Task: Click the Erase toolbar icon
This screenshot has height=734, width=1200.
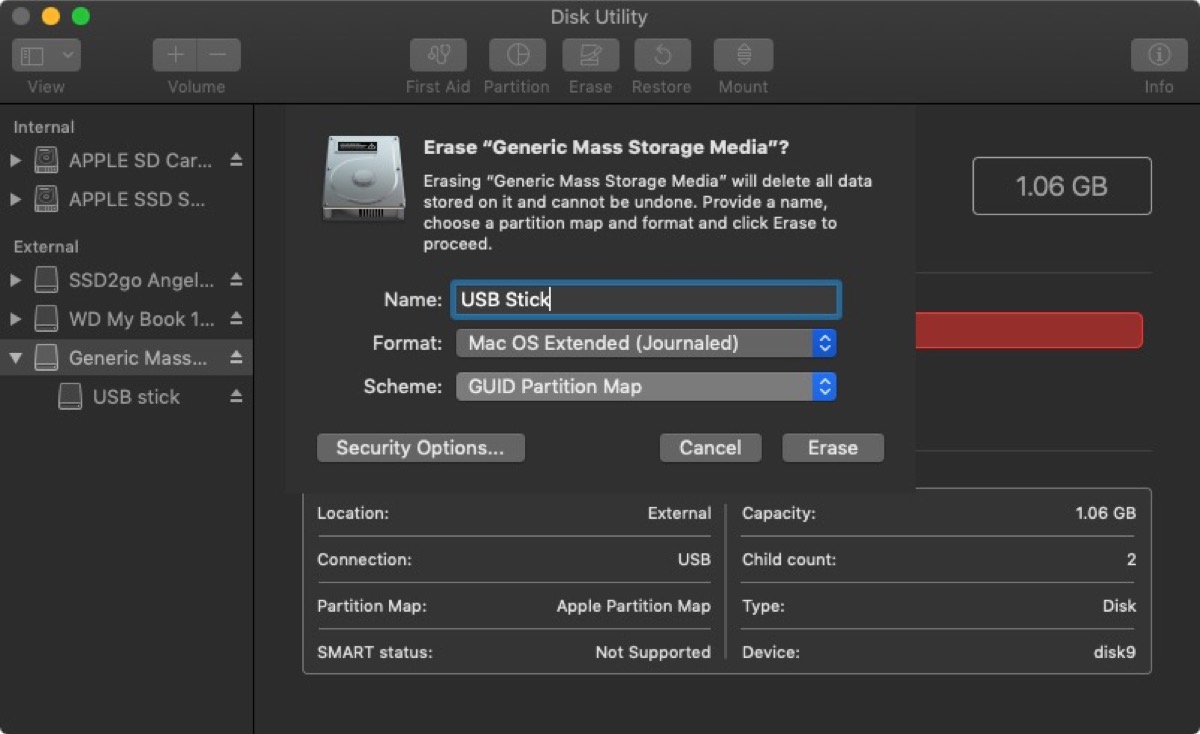Action: pos(590,55)
